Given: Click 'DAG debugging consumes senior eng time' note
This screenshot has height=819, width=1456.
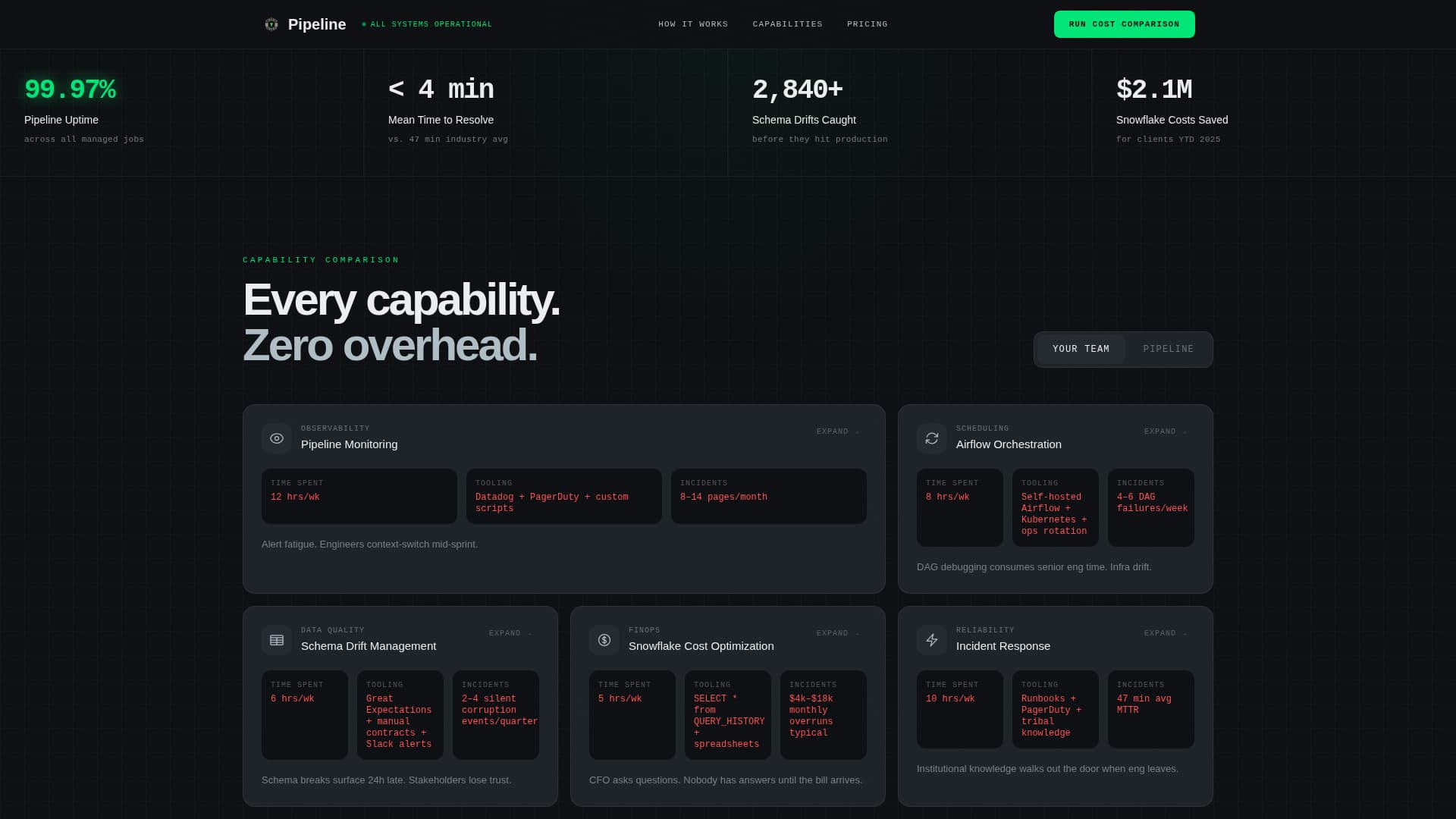Looking at the screenshot, I should 1034,567.
